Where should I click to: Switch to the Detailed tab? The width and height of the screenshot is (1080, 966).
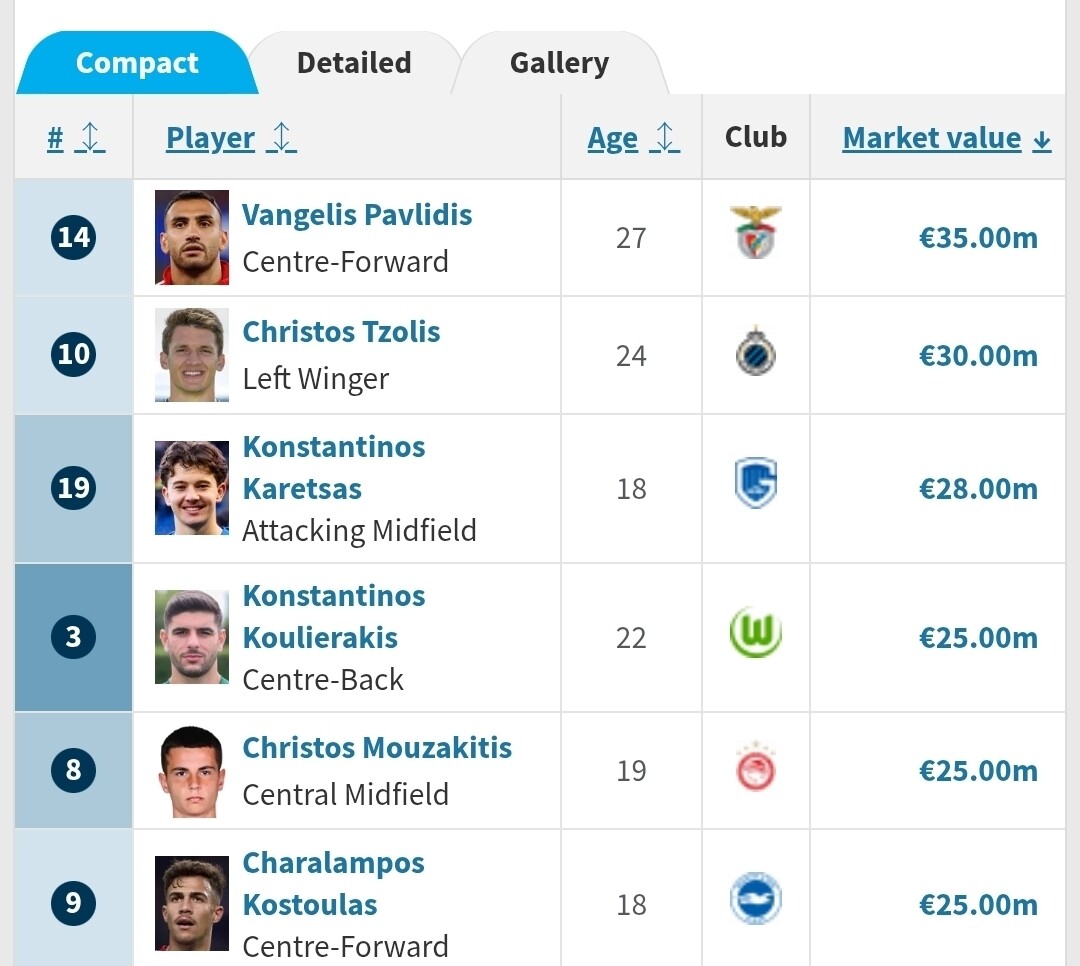point(354,63)
